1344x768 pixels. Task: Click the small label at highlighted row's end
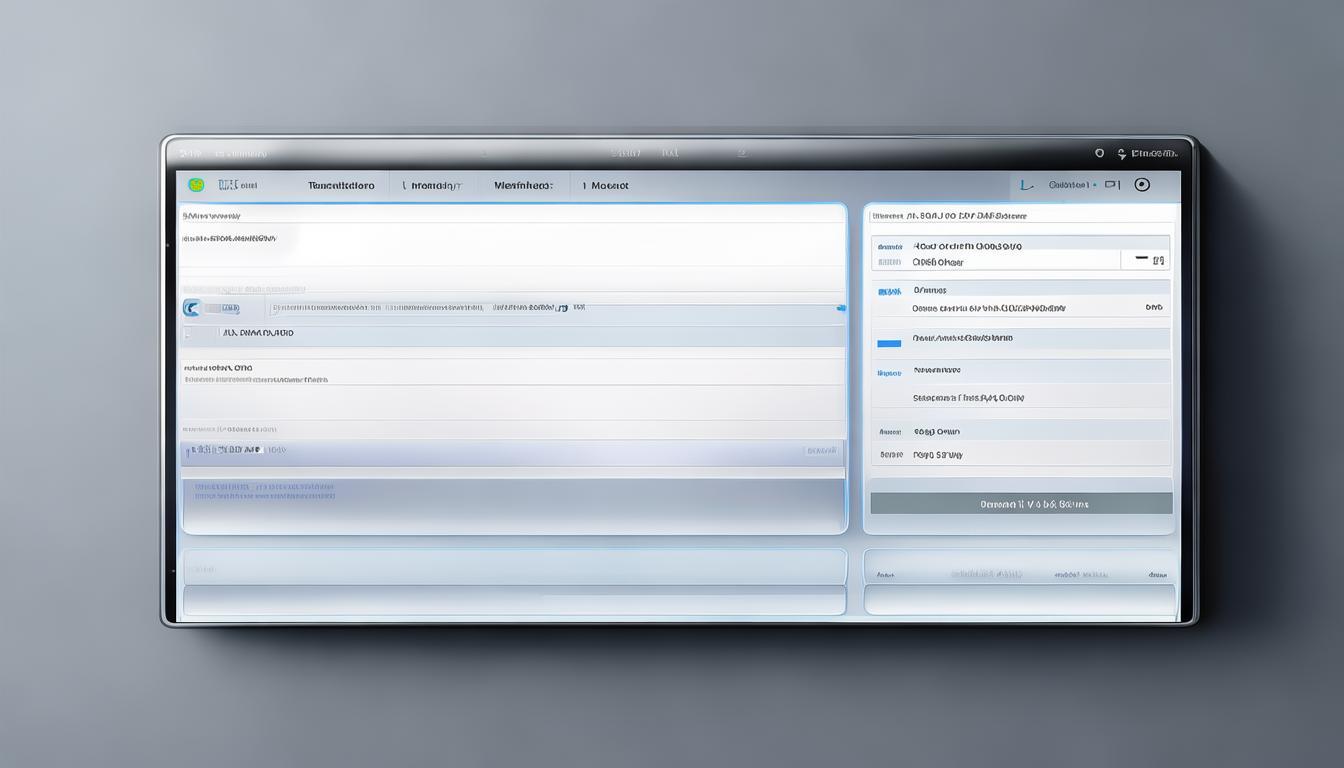tap(820, 451)
